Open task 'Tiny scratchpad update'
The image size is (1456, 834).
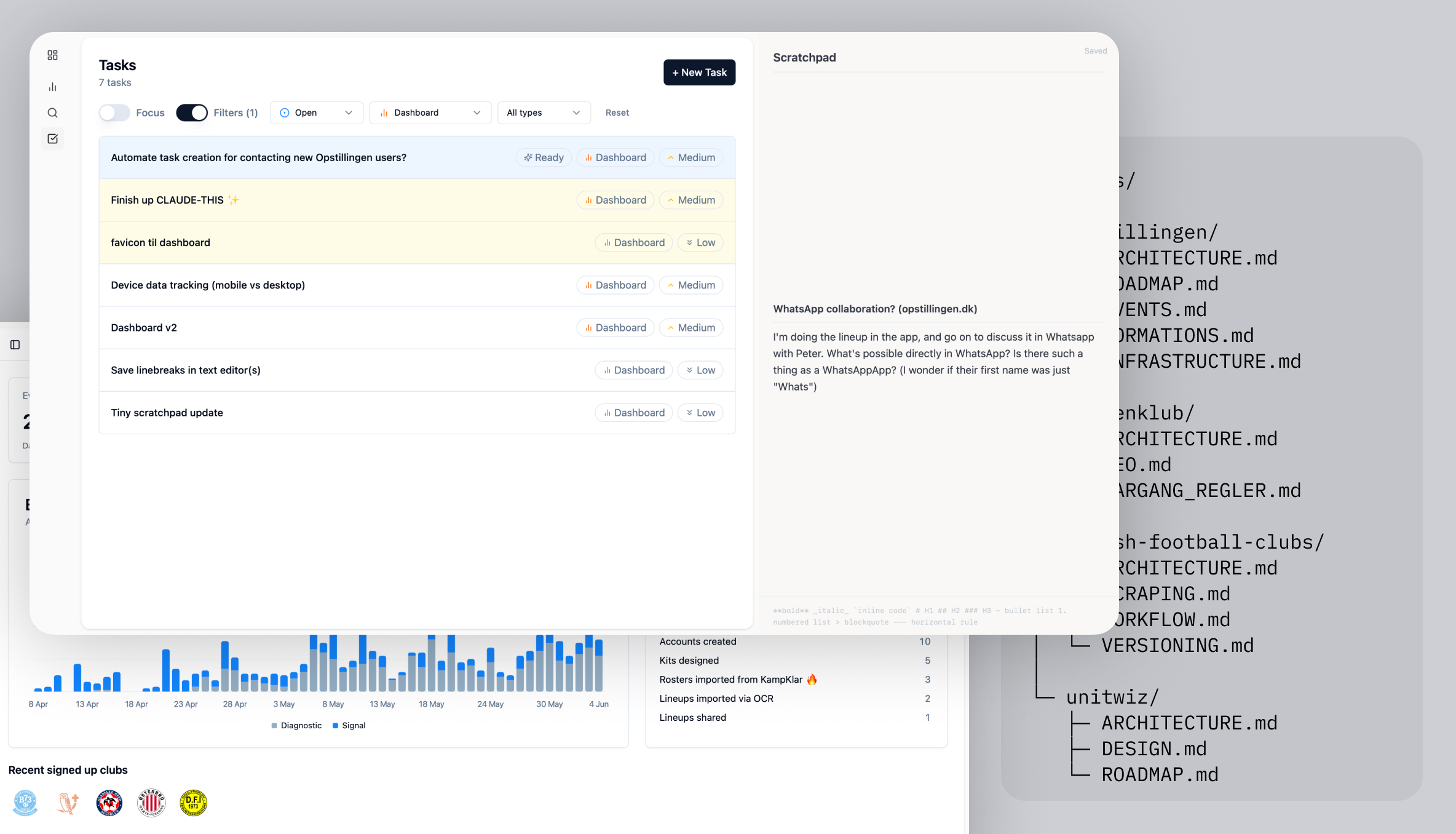tap(417, 413)
